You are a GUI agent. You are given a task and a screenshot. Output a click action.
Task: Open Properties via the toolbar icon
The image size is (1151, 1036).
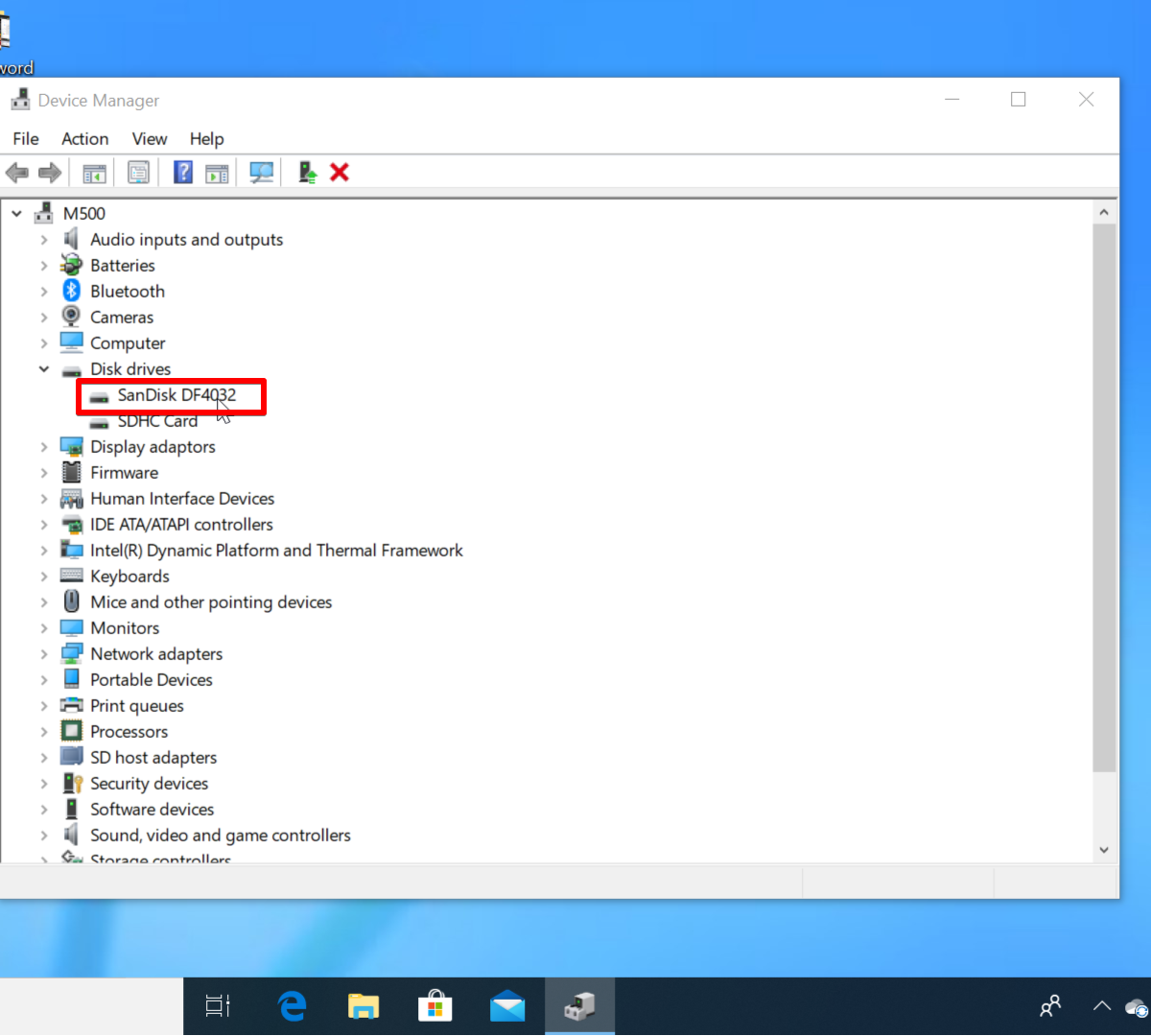click(x=138, y=173)
